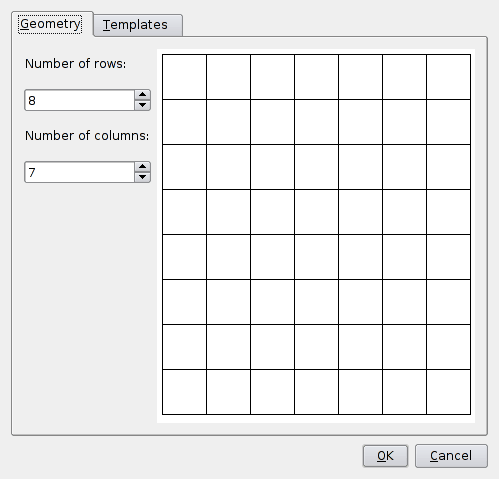Click the bottom-left cell of the grid preview
Image resolution: width=499 pixels, height=479 pixels.
pyautogui.click(x=184, y=392)
